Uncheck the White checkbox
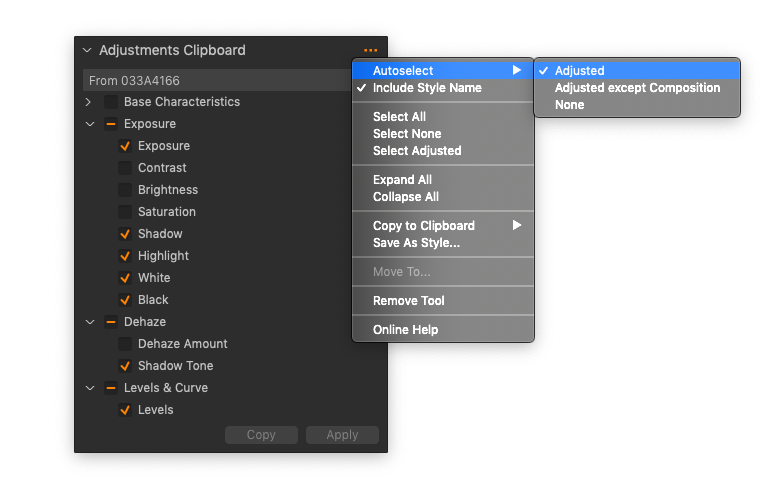Screen dimensions: 763x484 (125, 278)
